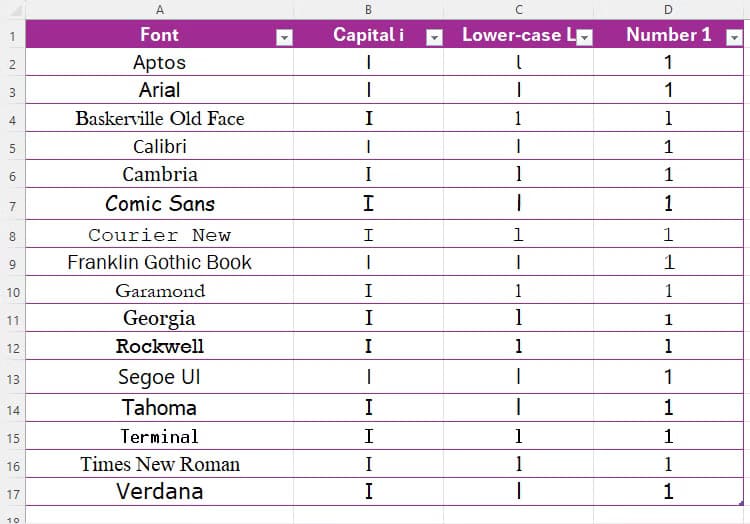The height and width of the screenshot is (524, 750).
Task: Select the Courier New cell
Action: point(159,235)
